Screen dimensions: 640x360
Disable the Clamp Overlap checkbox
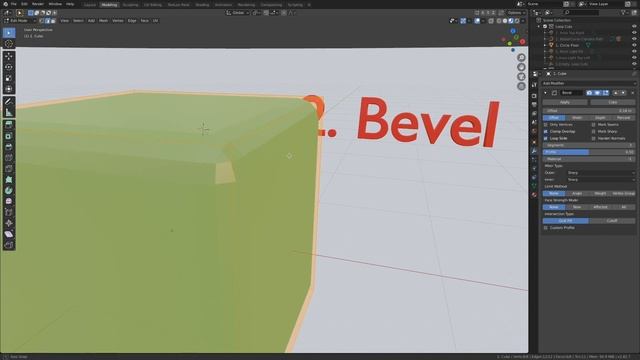tap(546, 131)
